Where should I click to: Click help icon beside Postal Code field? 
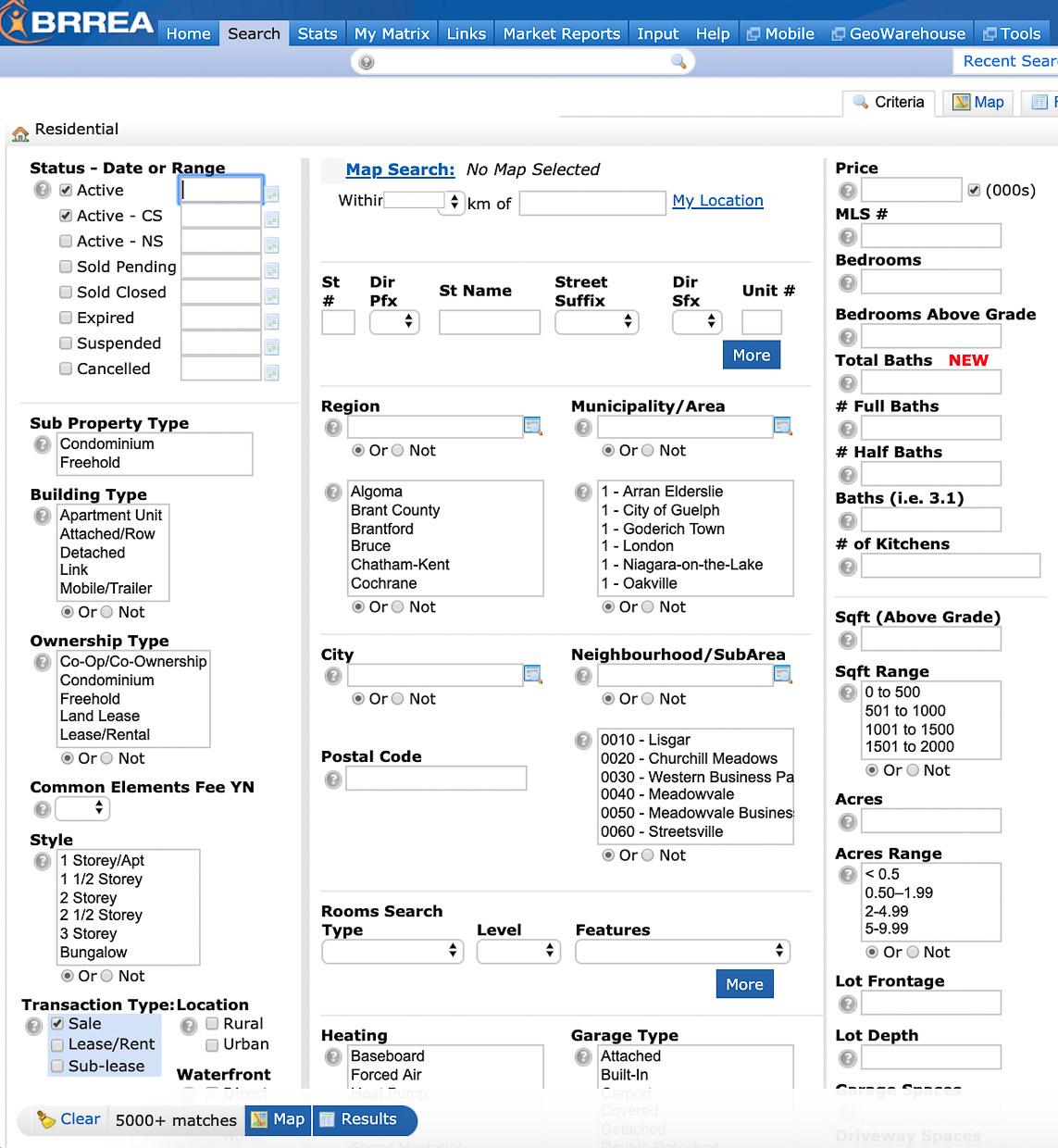(x=333, y=780)
